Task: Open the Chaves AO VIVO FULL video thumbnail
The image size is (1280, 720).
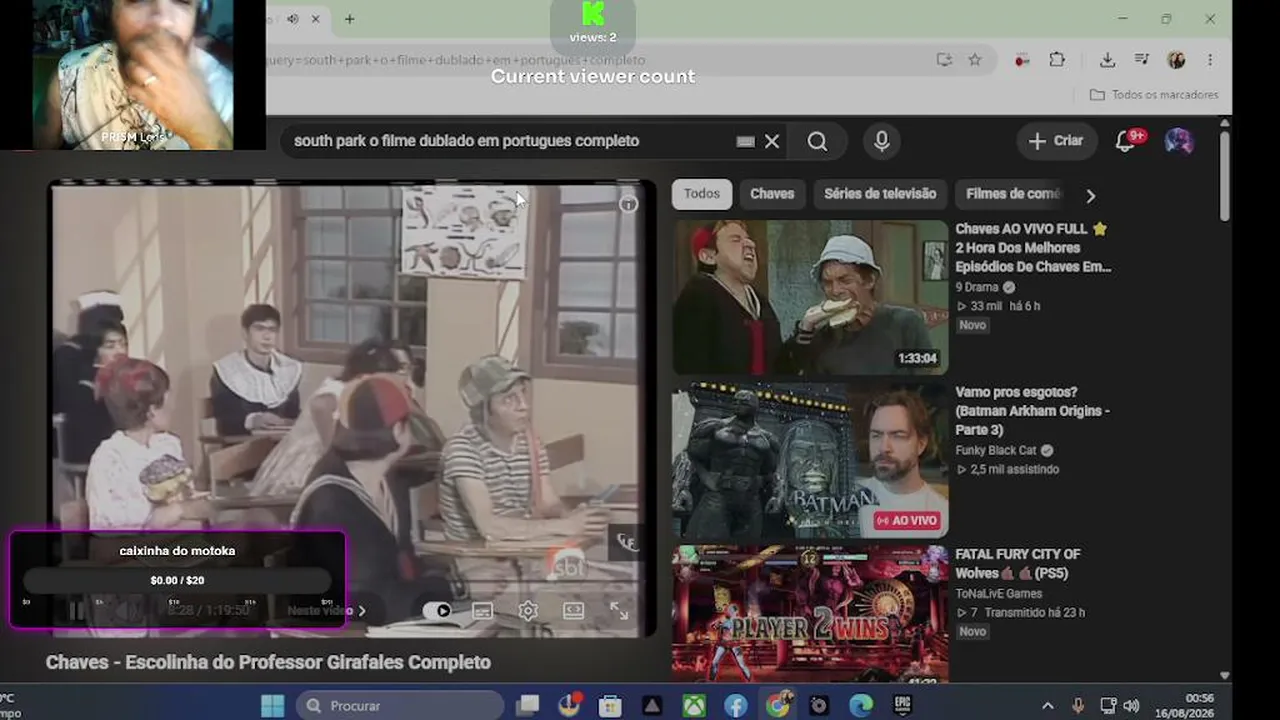Action: [810, 297]
